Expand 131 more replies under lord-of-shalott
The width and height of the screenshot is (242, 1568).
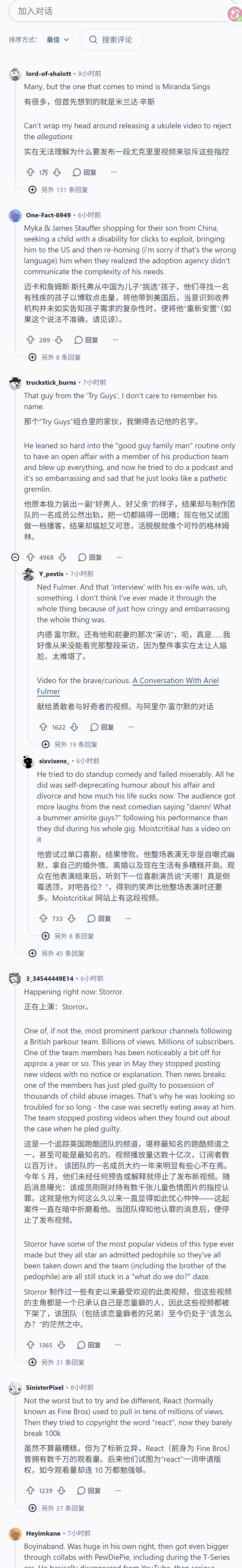point(58,189)
